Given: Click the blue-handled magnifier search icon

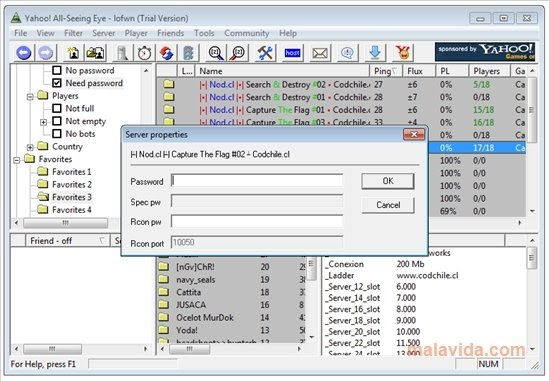Looking at the screenshot, I should (216, 53).
